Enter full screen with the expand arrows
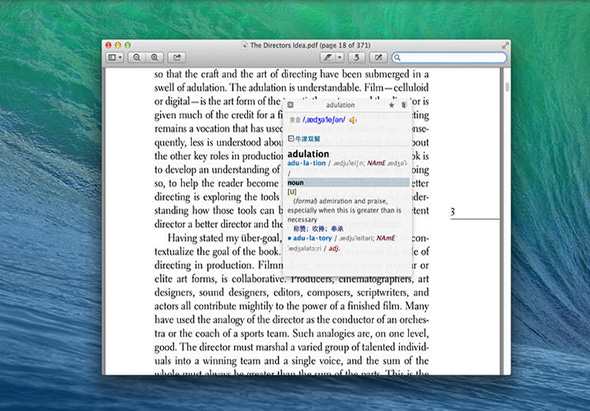 [505, 46]
